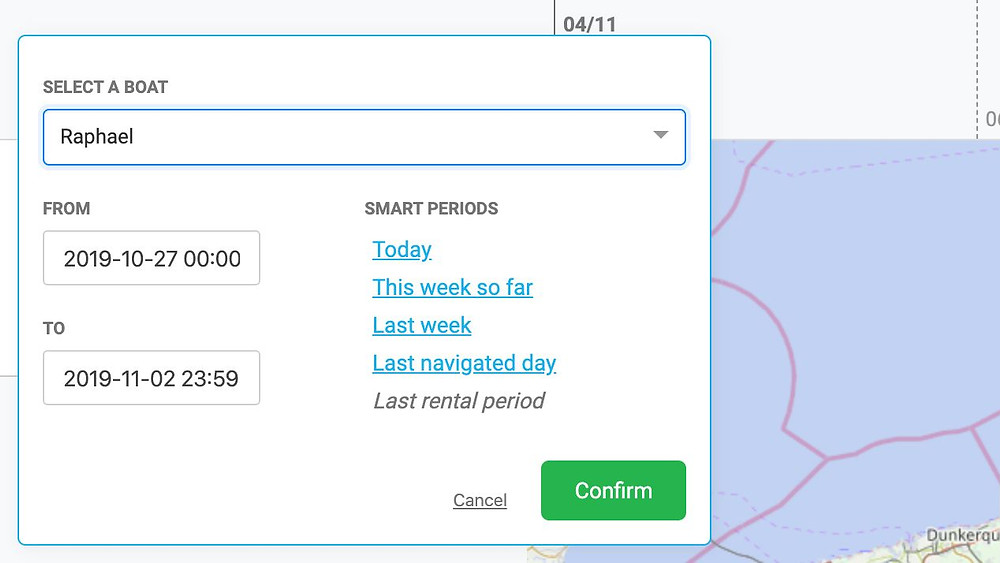Click the Dunkerque label on map
Screen dimensions: 1000x563
[x=962, y=535]
